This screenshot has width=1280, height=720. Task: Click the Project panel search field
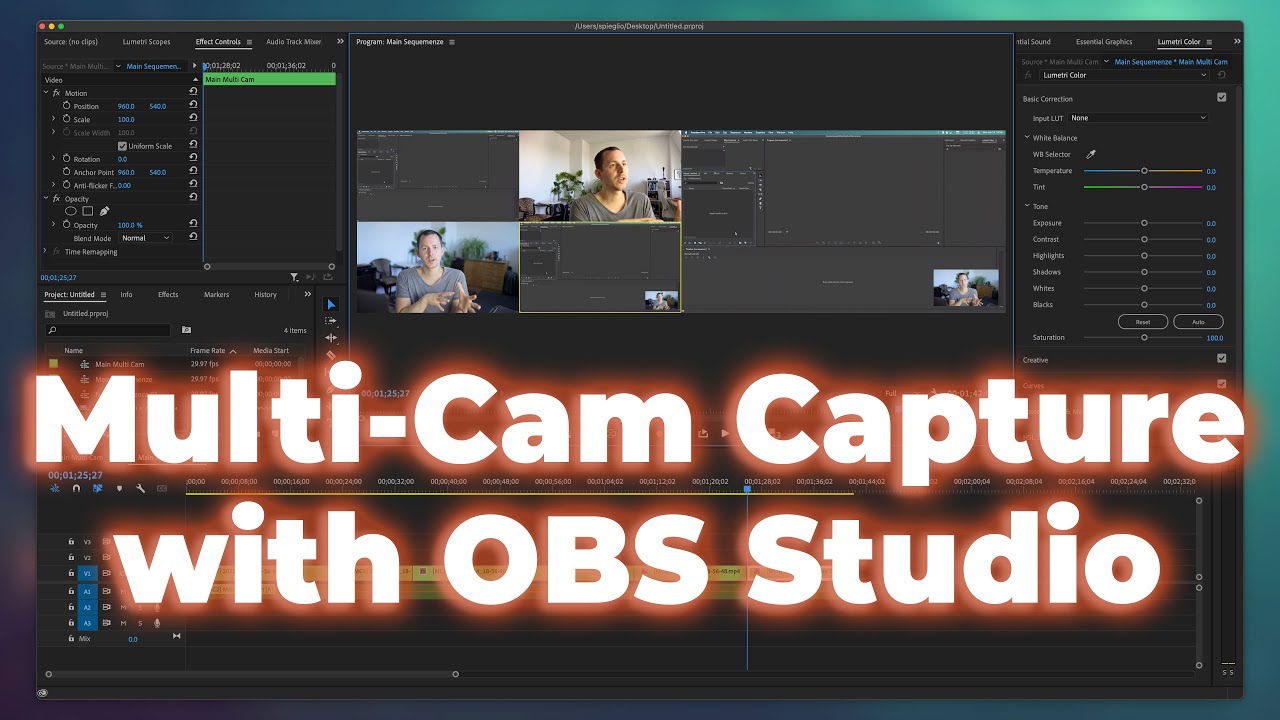click(x=107, y=330)
